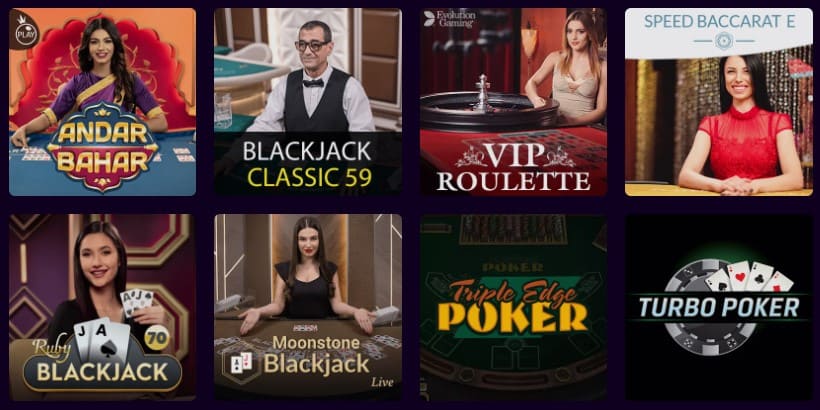Select the Speed Baccarat E title header
Screen dimensions: 820x410
coord(719,21)
